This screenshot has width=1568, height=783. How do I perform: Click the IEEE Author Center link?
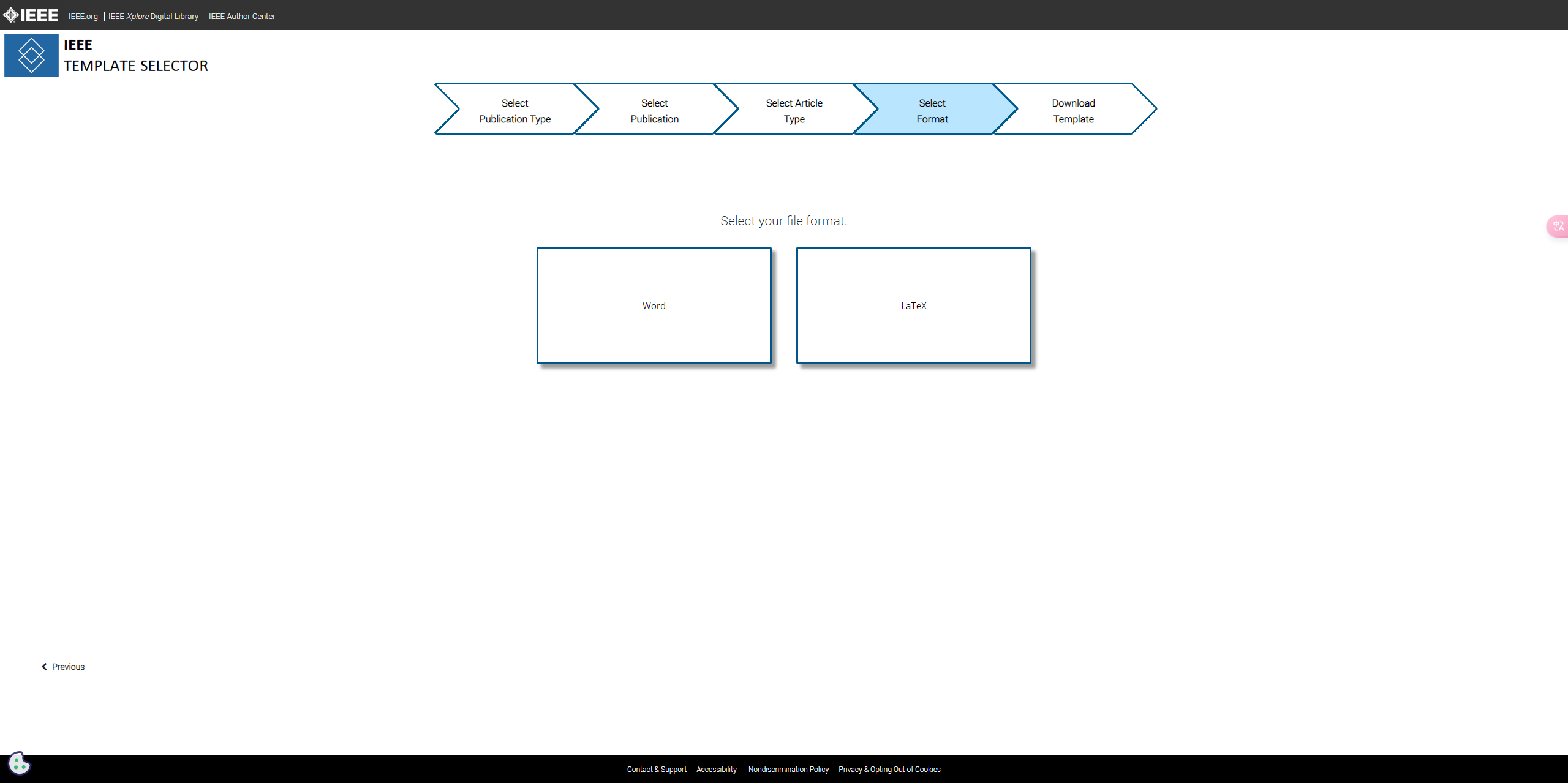tap(243, 15)
